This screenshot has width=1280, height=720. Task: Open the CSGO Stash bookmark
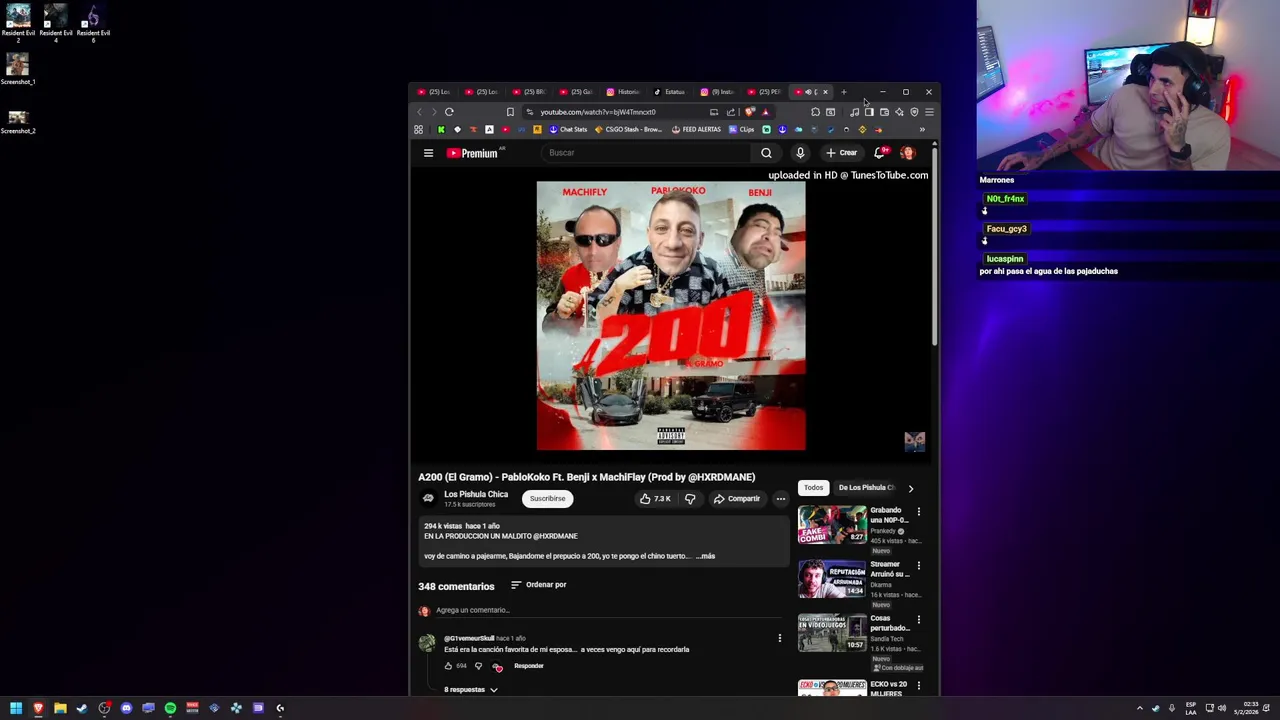629,129
